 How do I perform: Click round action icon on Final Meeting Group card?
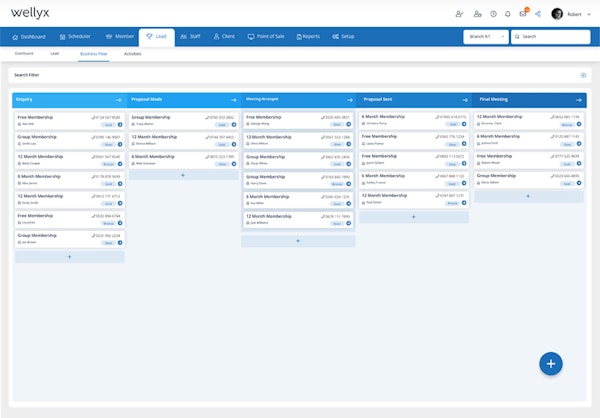[x=579, y=183]
